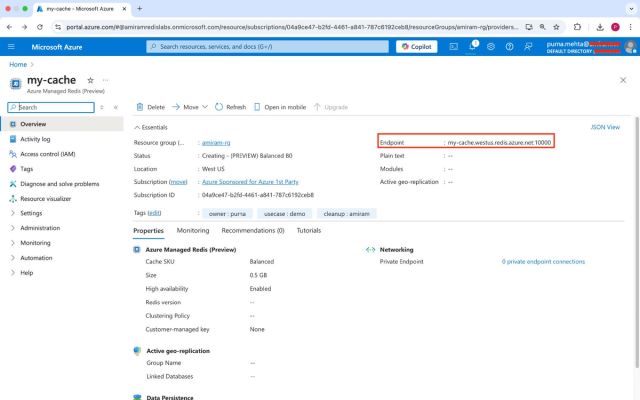Bookmark the page with the star icon

(556, 27)
